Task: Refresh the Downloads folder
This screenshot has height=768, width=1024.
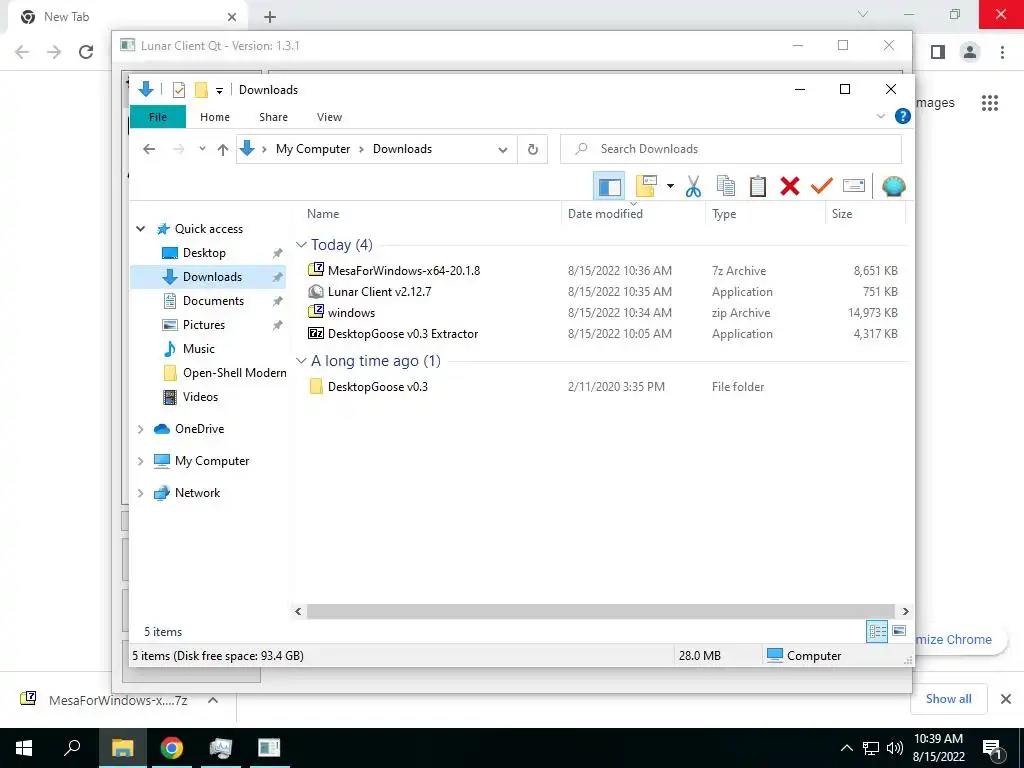Action: pyautogui.click(x=533, y=150)
